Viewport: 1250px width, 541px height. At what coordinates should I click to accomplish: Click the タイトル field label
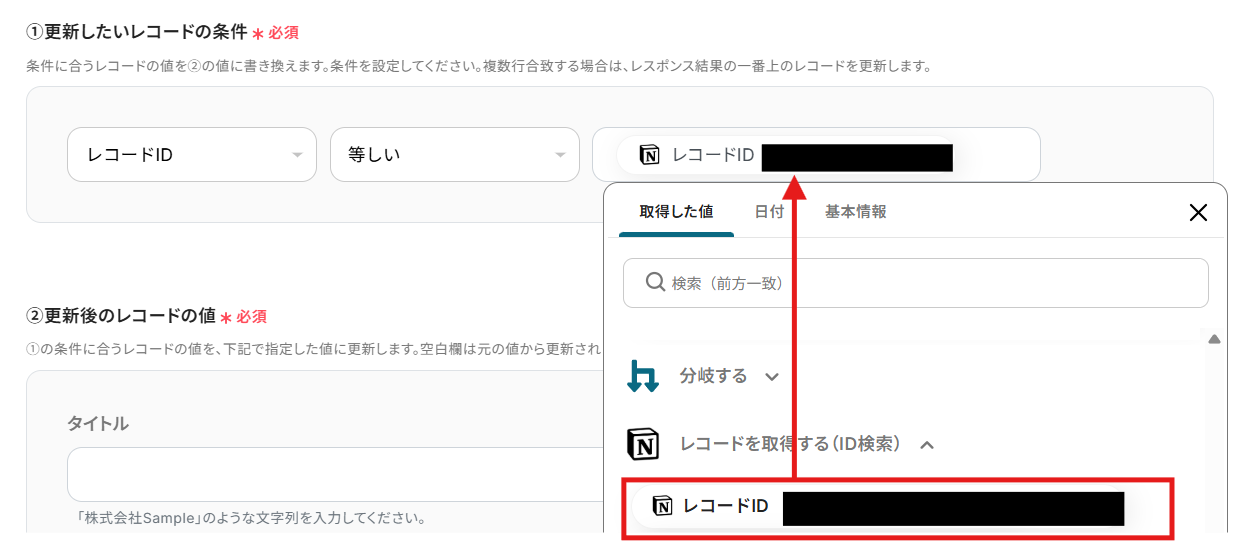pyautogui.click(x=98, y=423)
